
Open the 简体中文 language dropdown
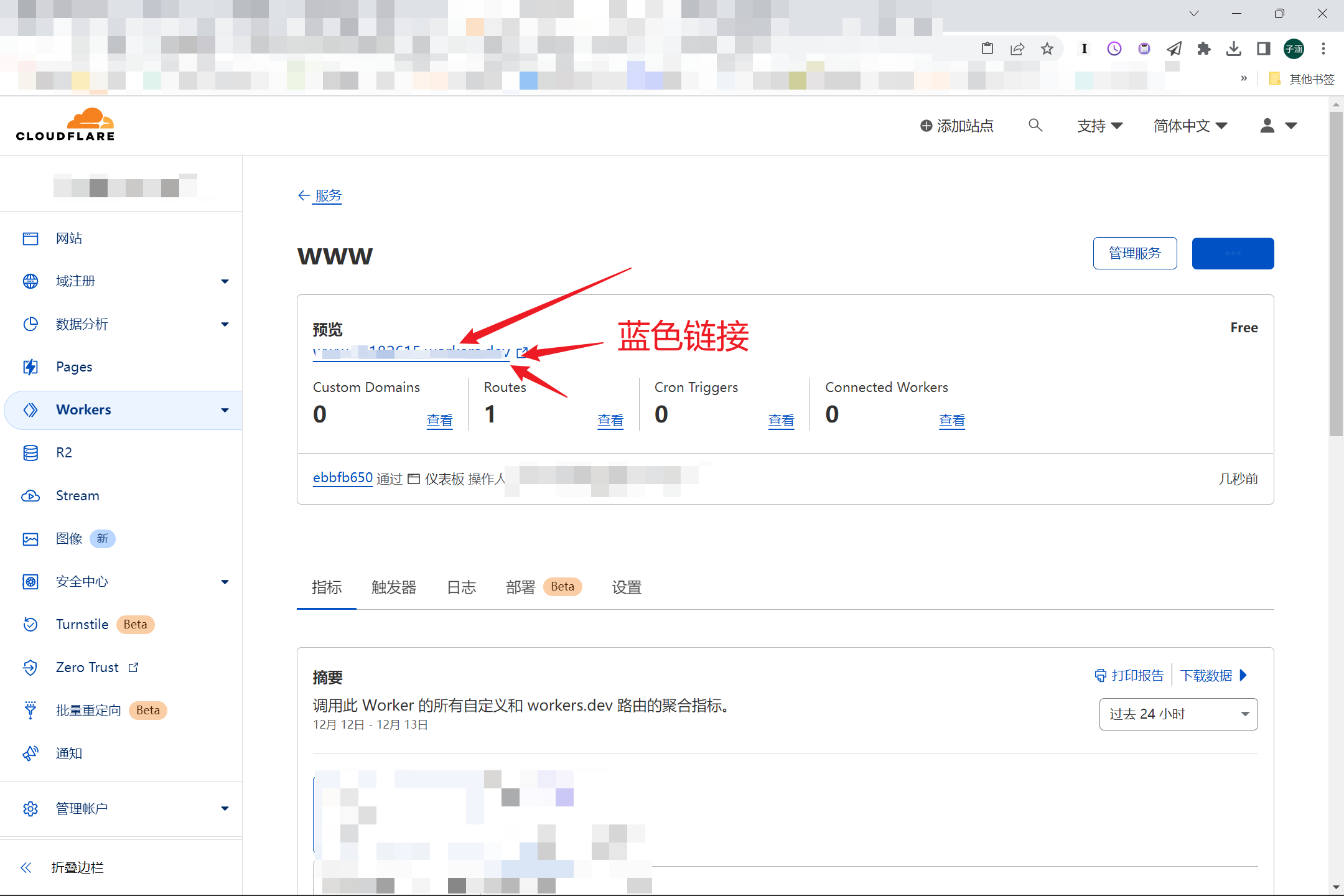tap(1190, 126)
